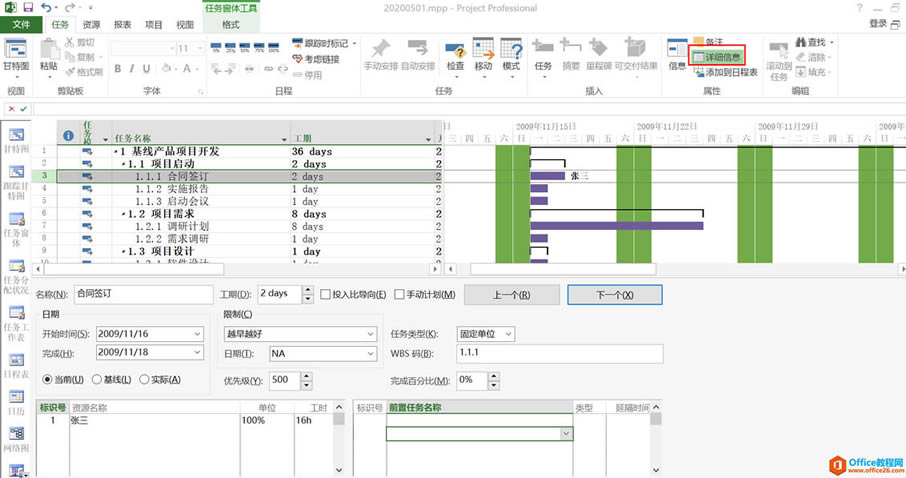Open the 文件 menu tab

click(x=21, y=23)
